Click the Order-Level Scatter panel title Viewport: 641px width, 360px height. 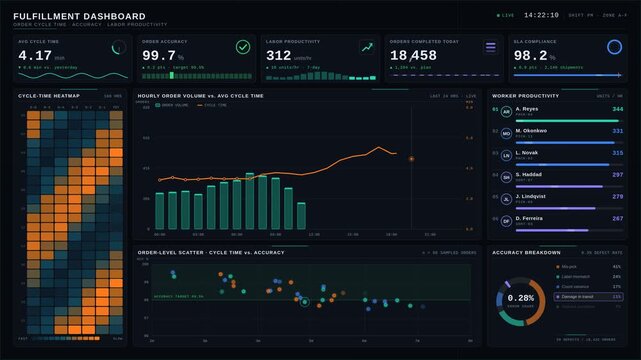click(211, 253)
